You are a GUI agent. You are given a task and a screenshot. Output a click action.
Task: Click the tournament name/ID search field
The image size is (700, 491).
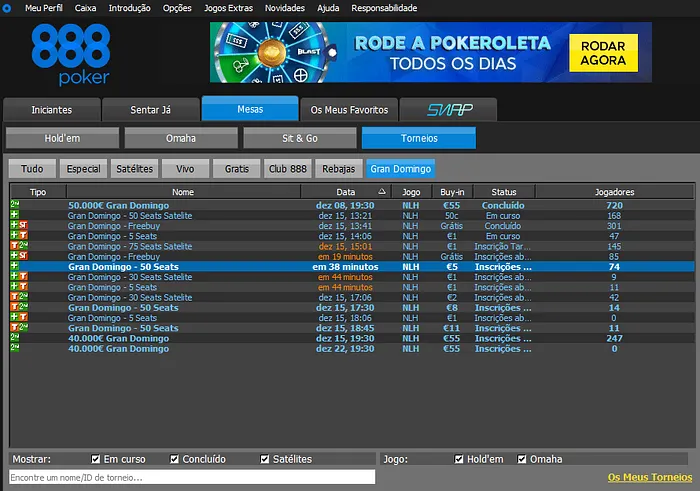(x=192, y=477)
